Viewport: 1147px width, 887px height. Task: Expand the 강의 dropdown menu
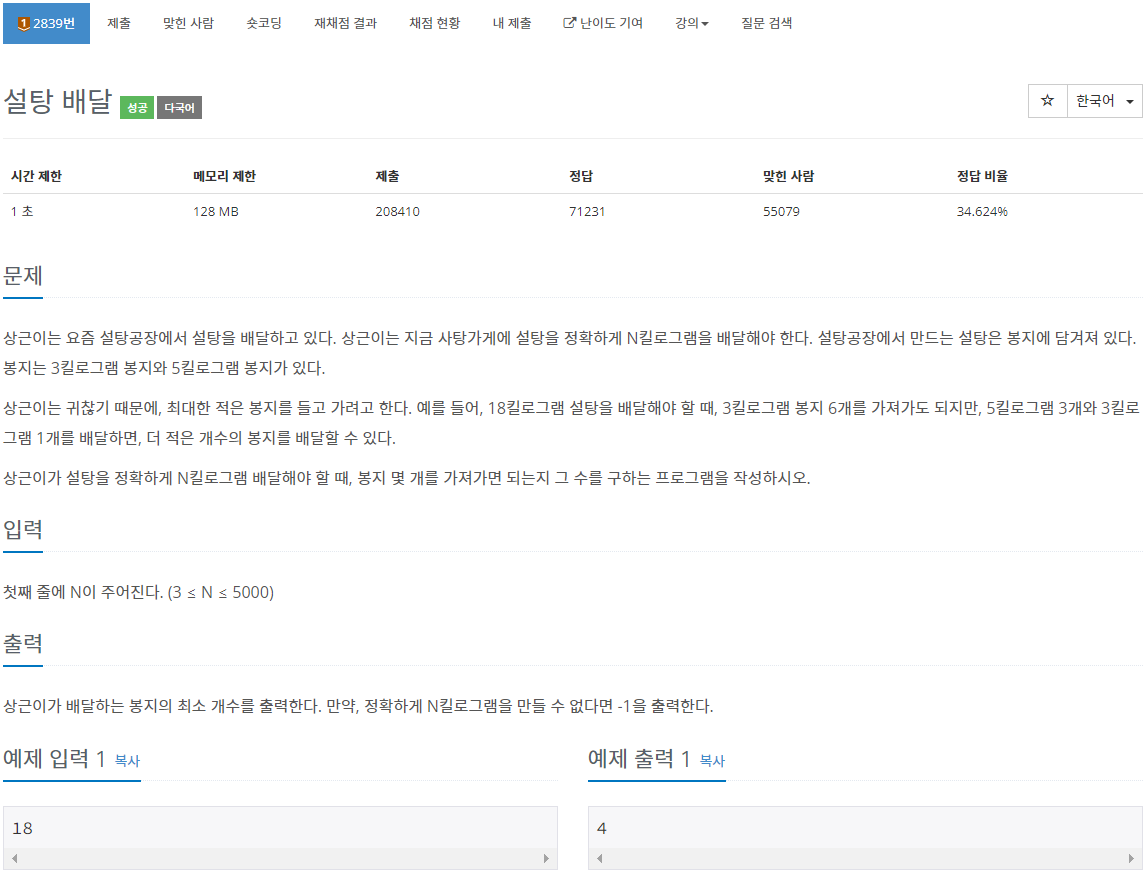tap(691, 23)
